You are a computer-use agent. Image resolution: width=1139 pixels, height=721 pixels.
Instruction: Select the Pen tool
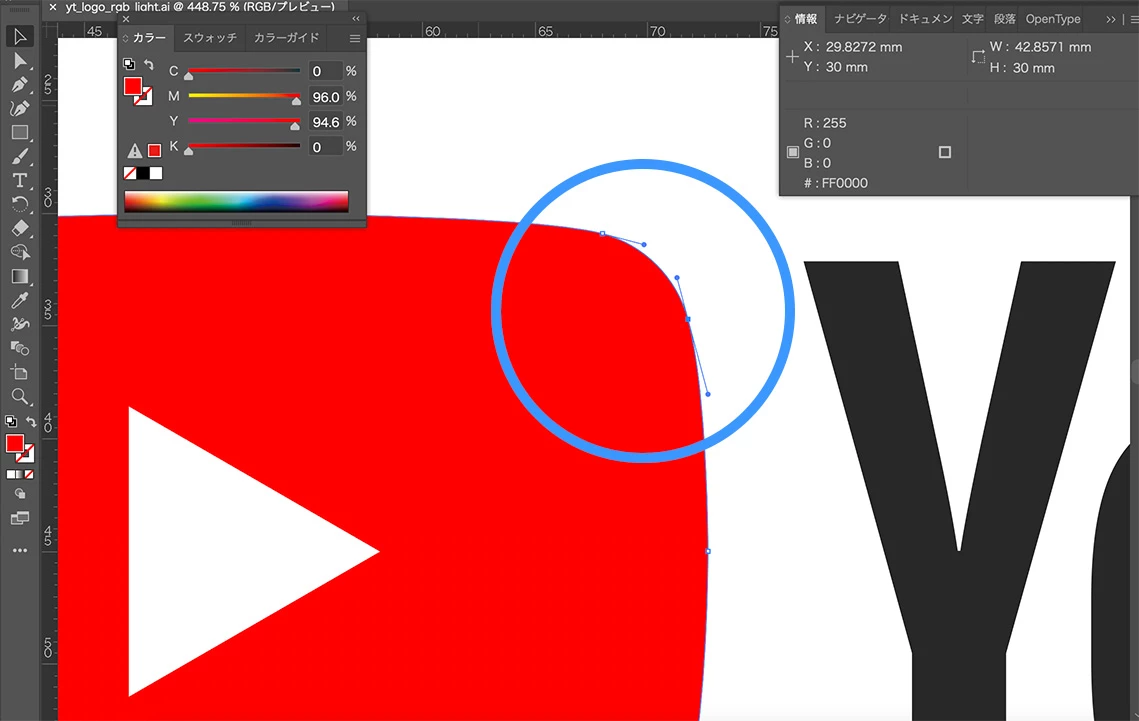pyautogui.click(x=20, y=85)
